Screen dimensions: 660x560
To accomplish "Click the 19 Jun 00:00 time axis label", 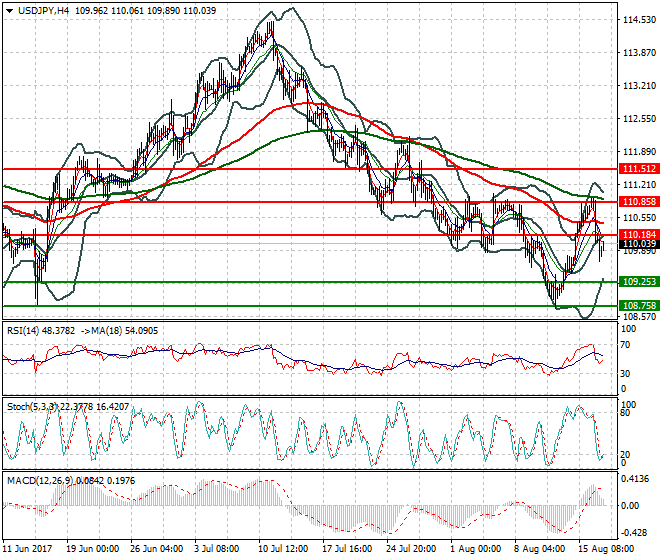I will coord(93,549).
